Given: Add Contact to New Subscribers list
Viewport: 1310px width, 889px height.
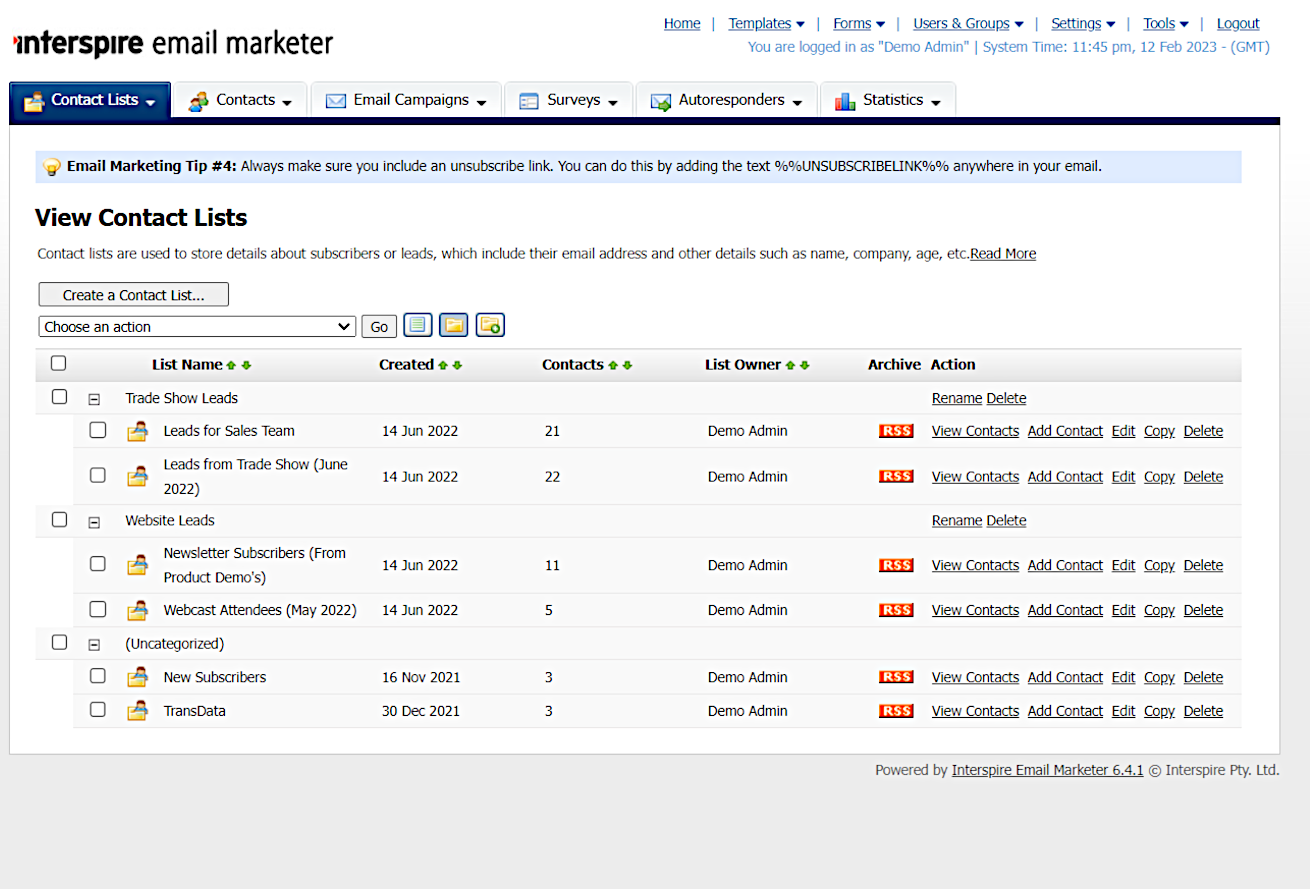Looking at the screenshot, I should [x=1065, y=677].
